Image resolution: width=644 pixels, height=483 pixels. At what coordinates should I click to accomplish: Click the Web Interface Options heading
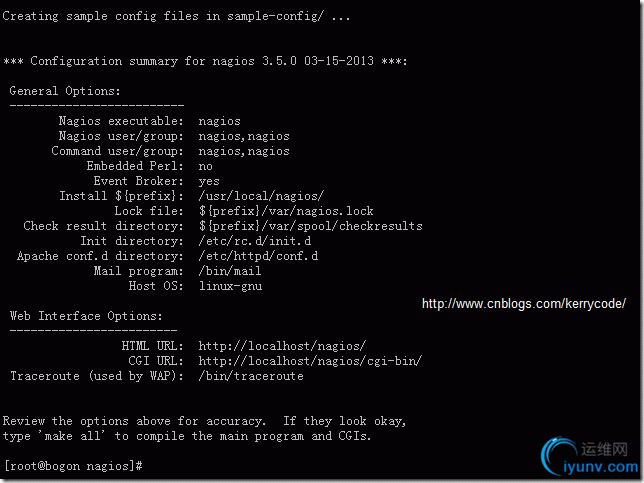click(x=86, y=316)
